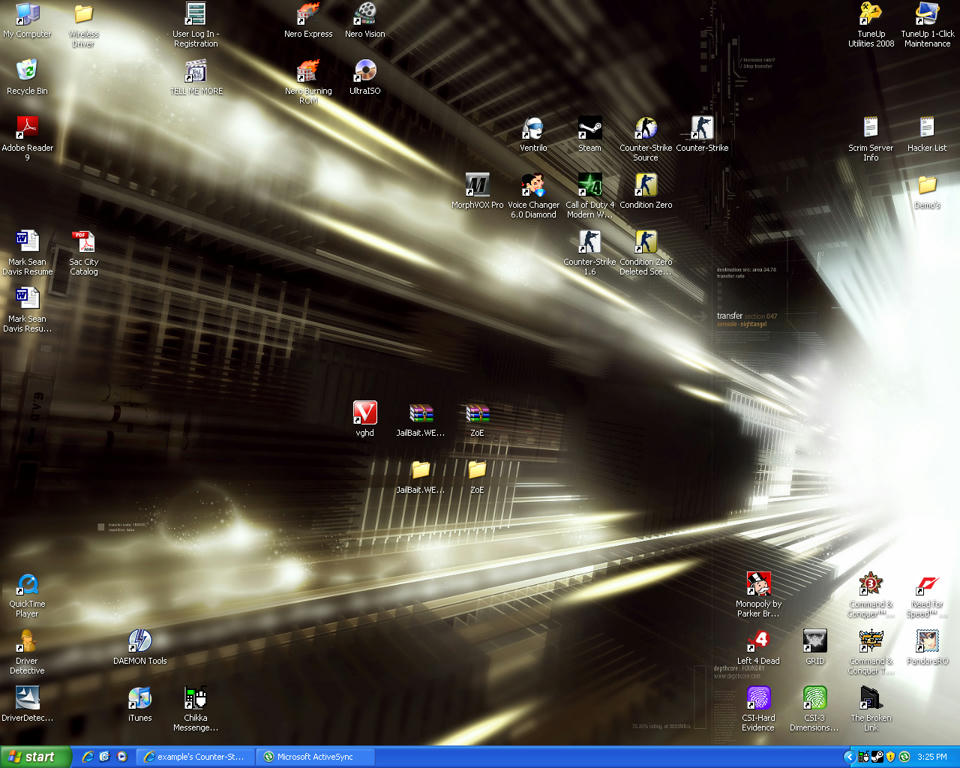Select the Counter-Strike 1.6 shortcut

click(590, 253)
